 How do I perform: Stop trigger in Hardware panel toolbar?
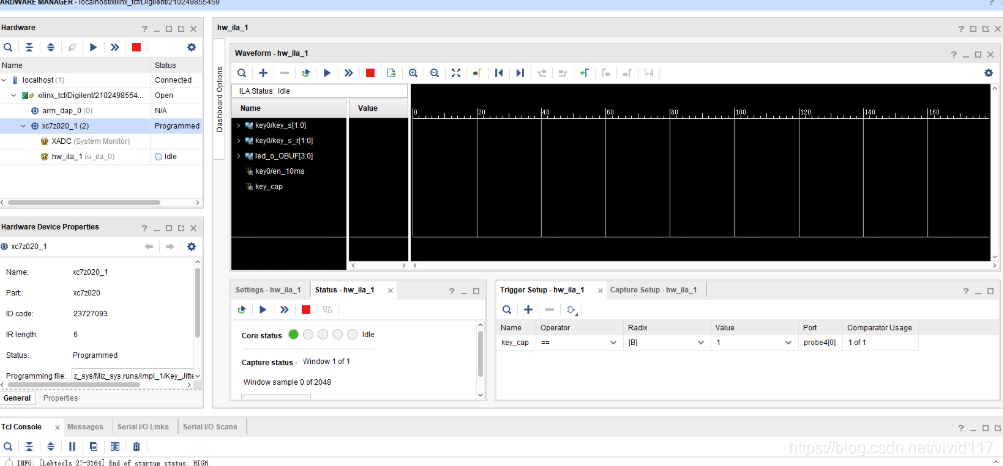point(136,47)
